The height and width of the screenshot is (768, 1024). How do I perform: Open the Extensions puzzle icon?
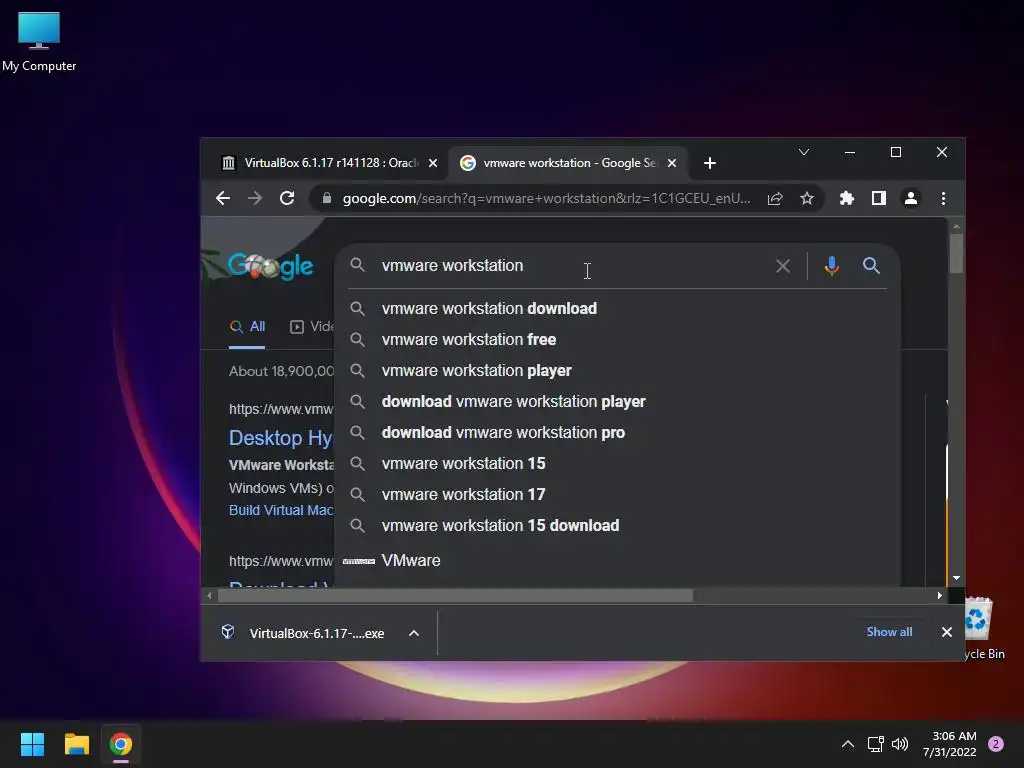pos(846,199)
